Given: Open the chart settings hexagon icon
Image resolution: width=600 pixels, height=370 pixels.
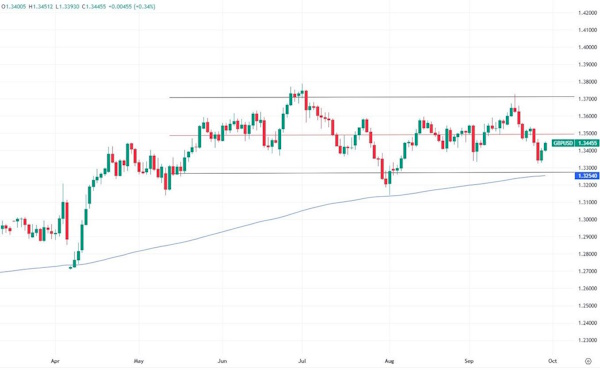Looking at the screenshot, I should (588, 361).
